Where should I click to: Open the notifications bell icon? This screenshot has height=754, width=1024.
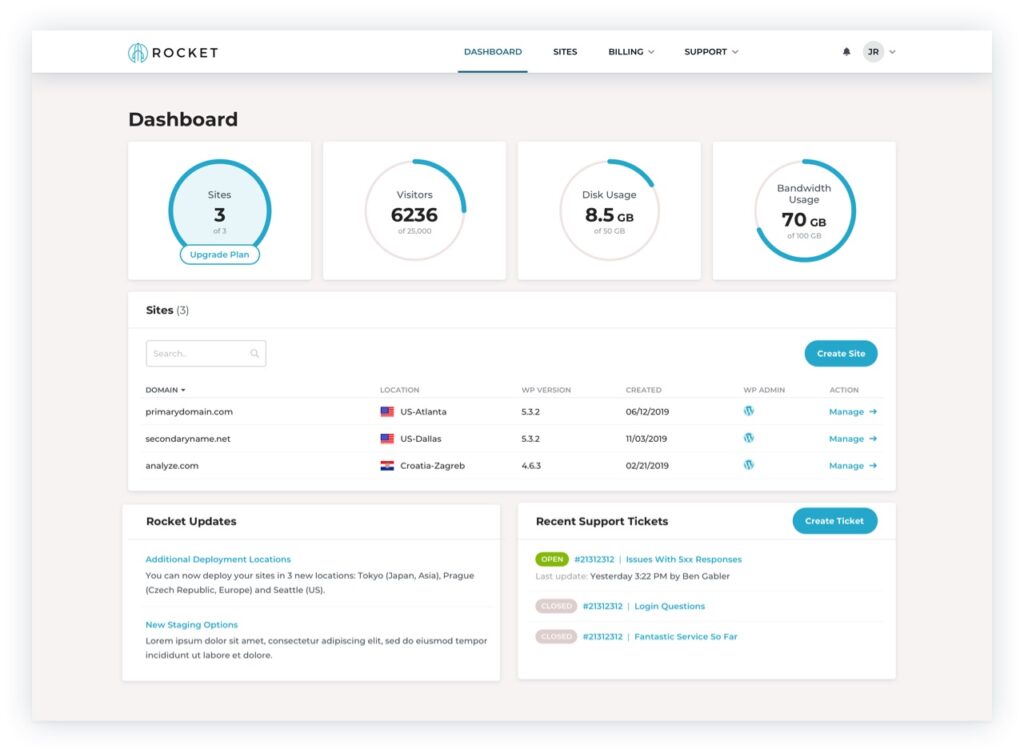[846, 51]
